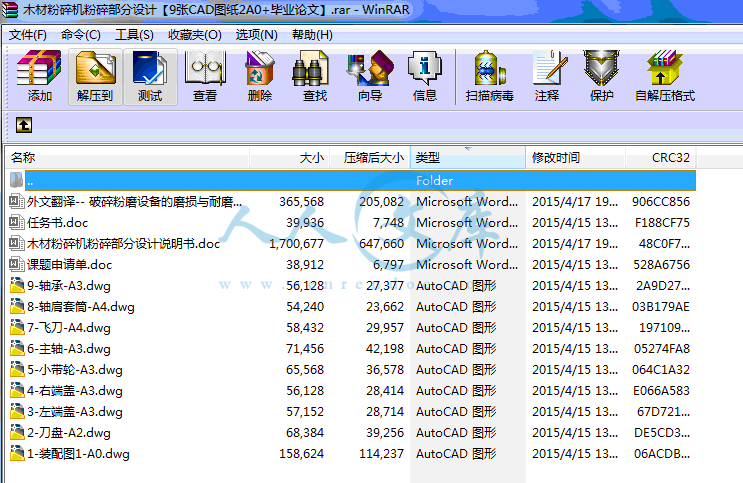Open the 工具(S) menu
The height and width of the screenshot is (483, 743).
click(134, 35)
